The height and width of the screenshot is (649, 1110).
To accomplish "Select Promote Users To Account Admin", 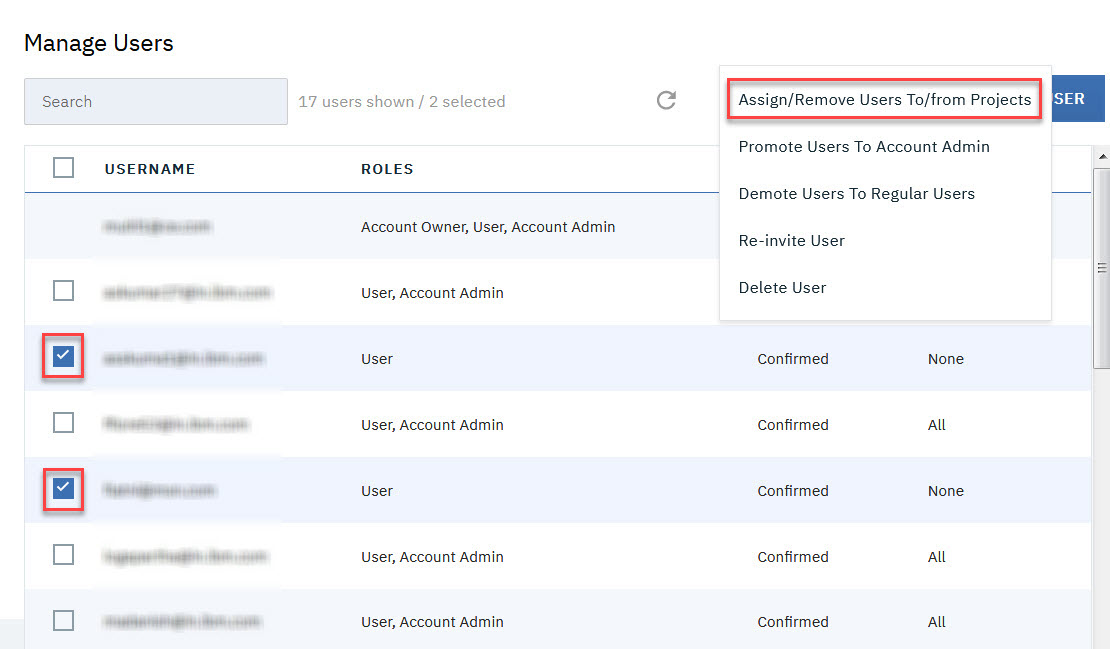I will pyautogui.click(x=864, y=147).
